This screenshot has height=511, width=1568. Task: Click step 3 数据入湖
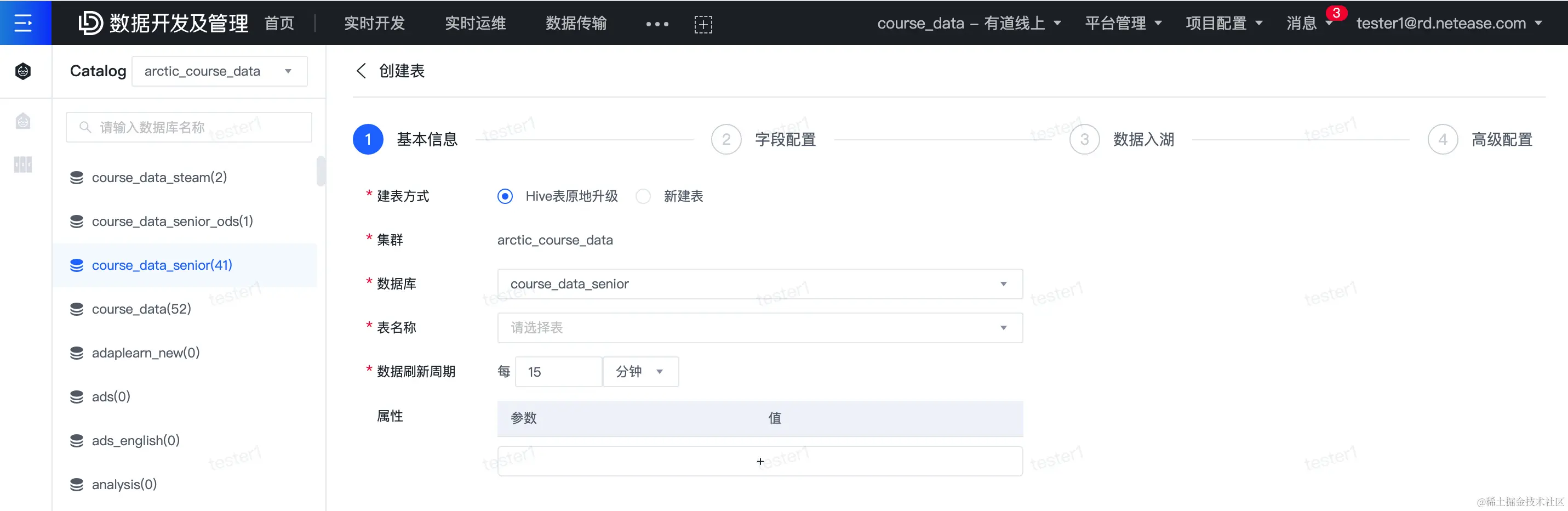pos(1122,139)
